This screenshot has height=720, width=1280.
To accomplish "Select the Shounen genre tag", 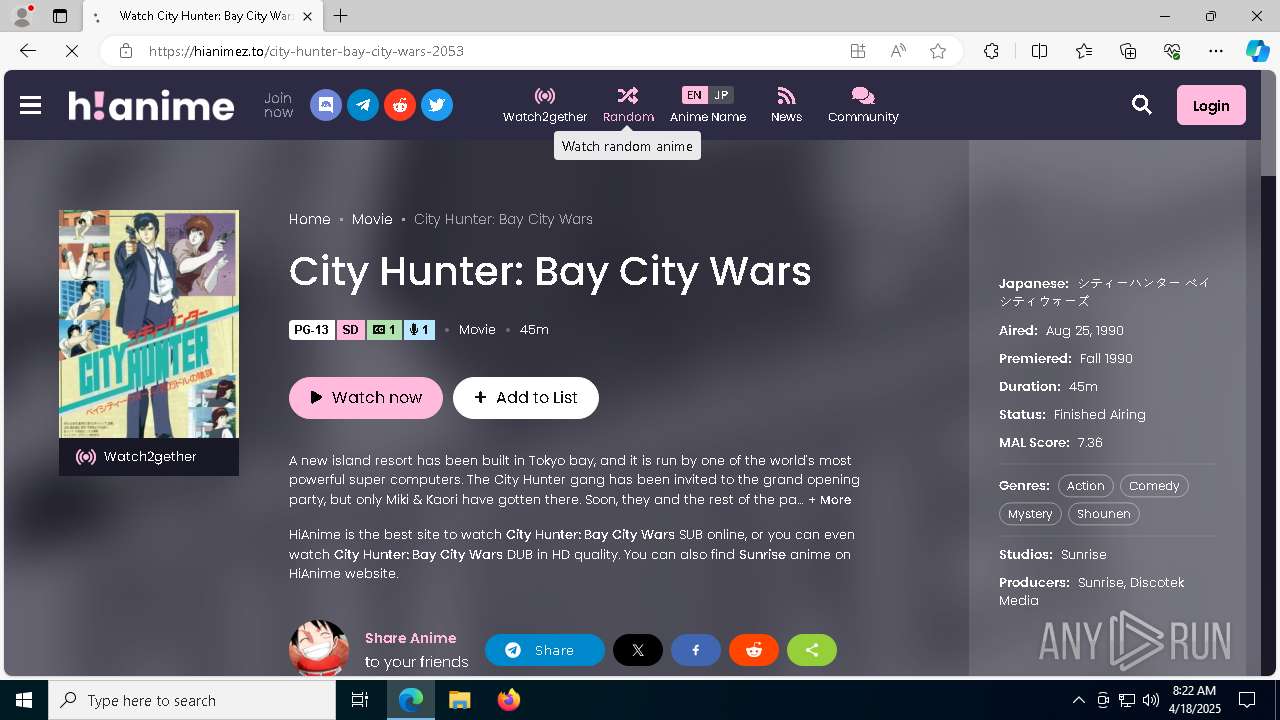I will coord(1104,514).
